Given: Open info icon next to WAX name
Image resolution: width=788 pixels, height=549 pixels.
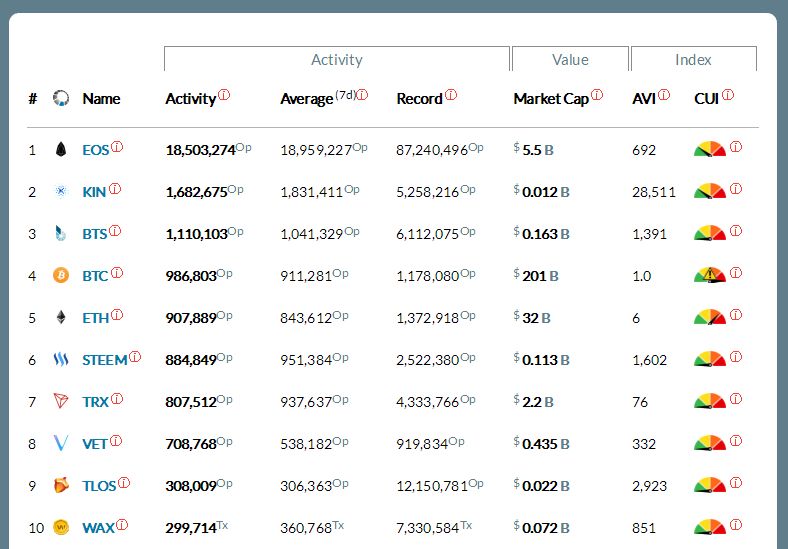Looking at the screenshot, I should tap(122, 524).
